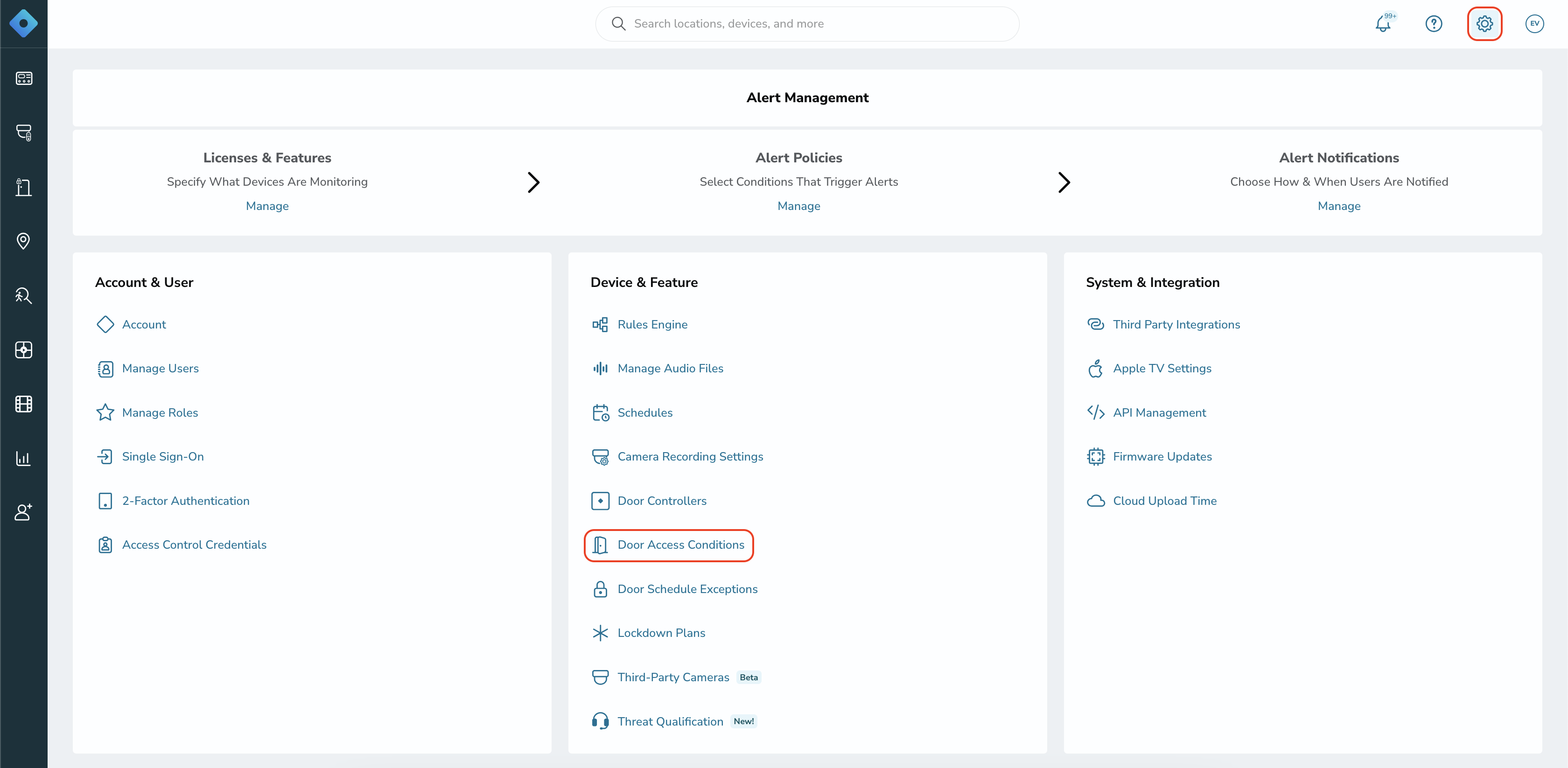Open the sensor target sidebar icon
Viewport: 1568px width, 768px height.
pos(24,350)
